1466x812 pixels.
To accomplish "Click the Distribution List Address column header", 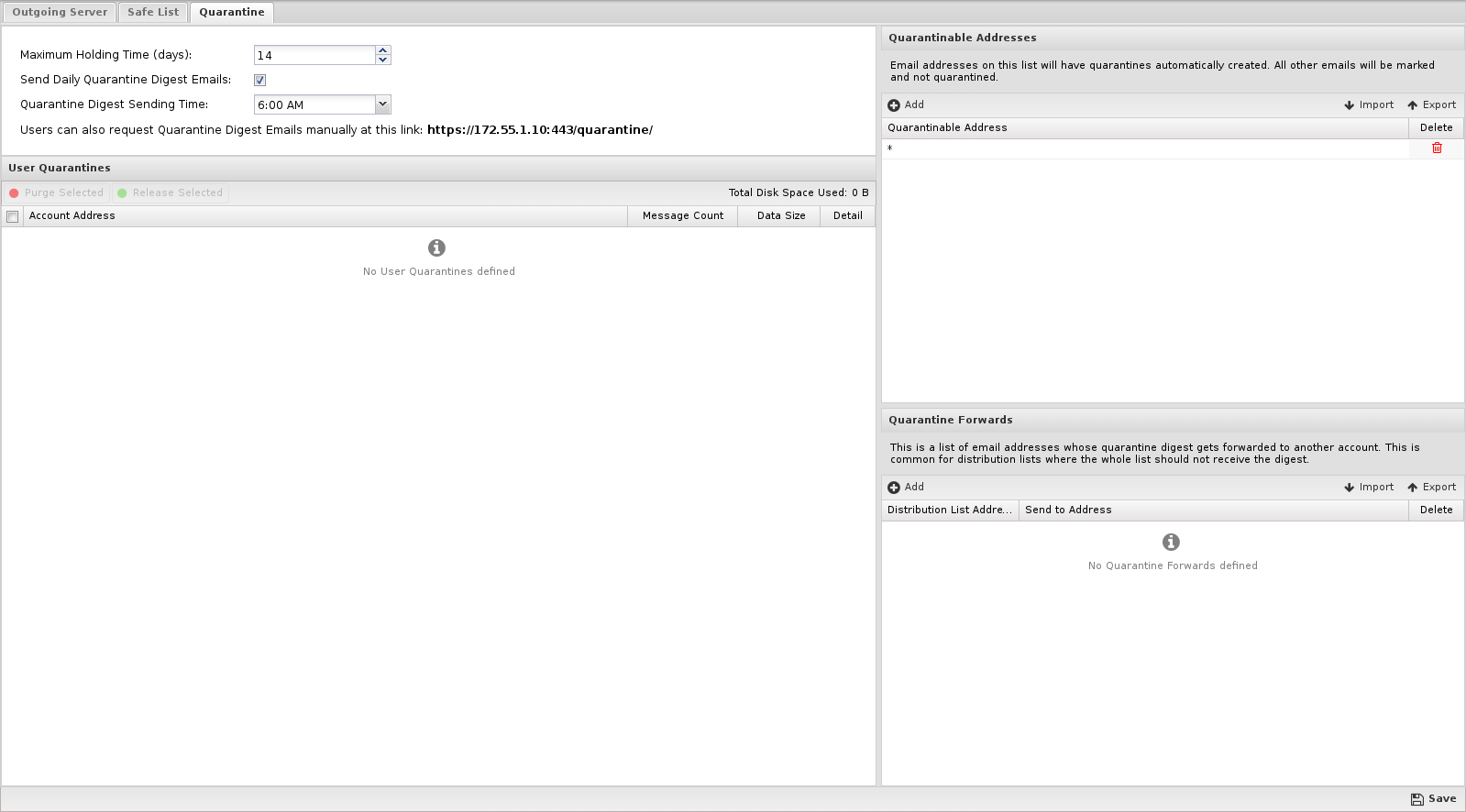I will pyautogui.click(x=950, y=510).
